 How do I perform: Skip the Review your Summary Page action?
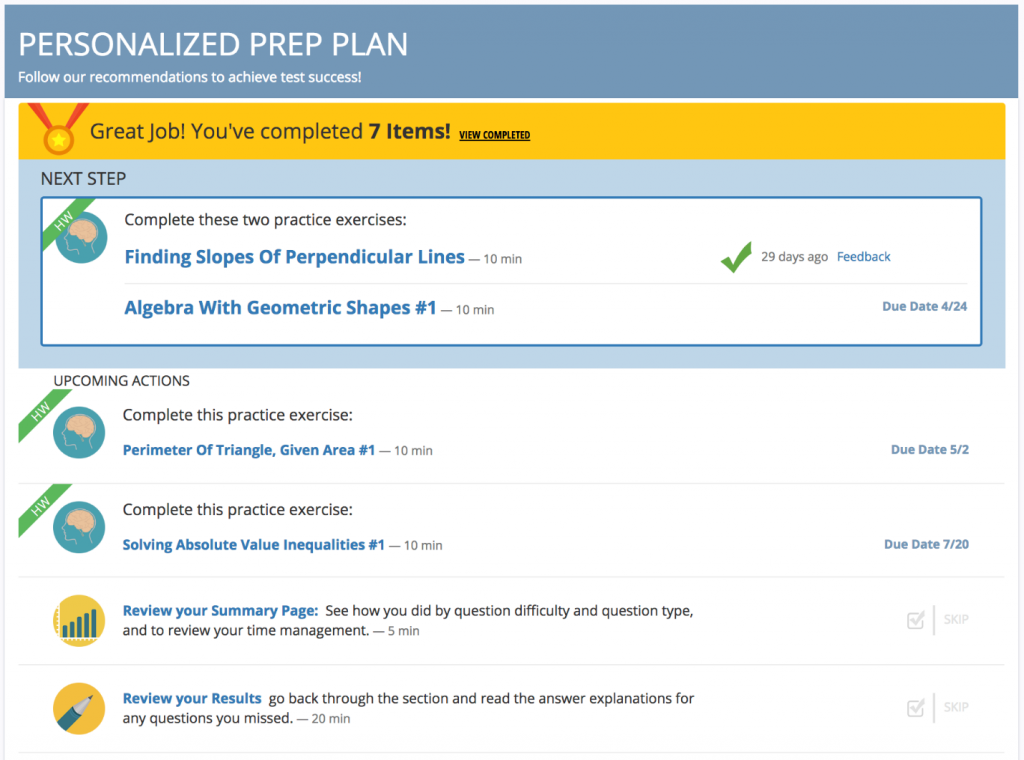tap(956, 620)
